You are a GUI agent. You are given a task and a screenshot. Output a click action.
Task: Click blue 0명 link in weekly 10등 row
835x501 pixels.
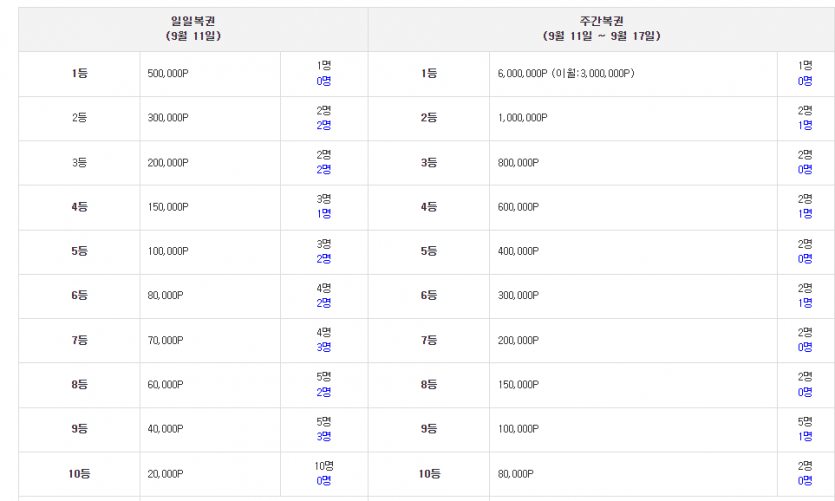coord(805,481)
